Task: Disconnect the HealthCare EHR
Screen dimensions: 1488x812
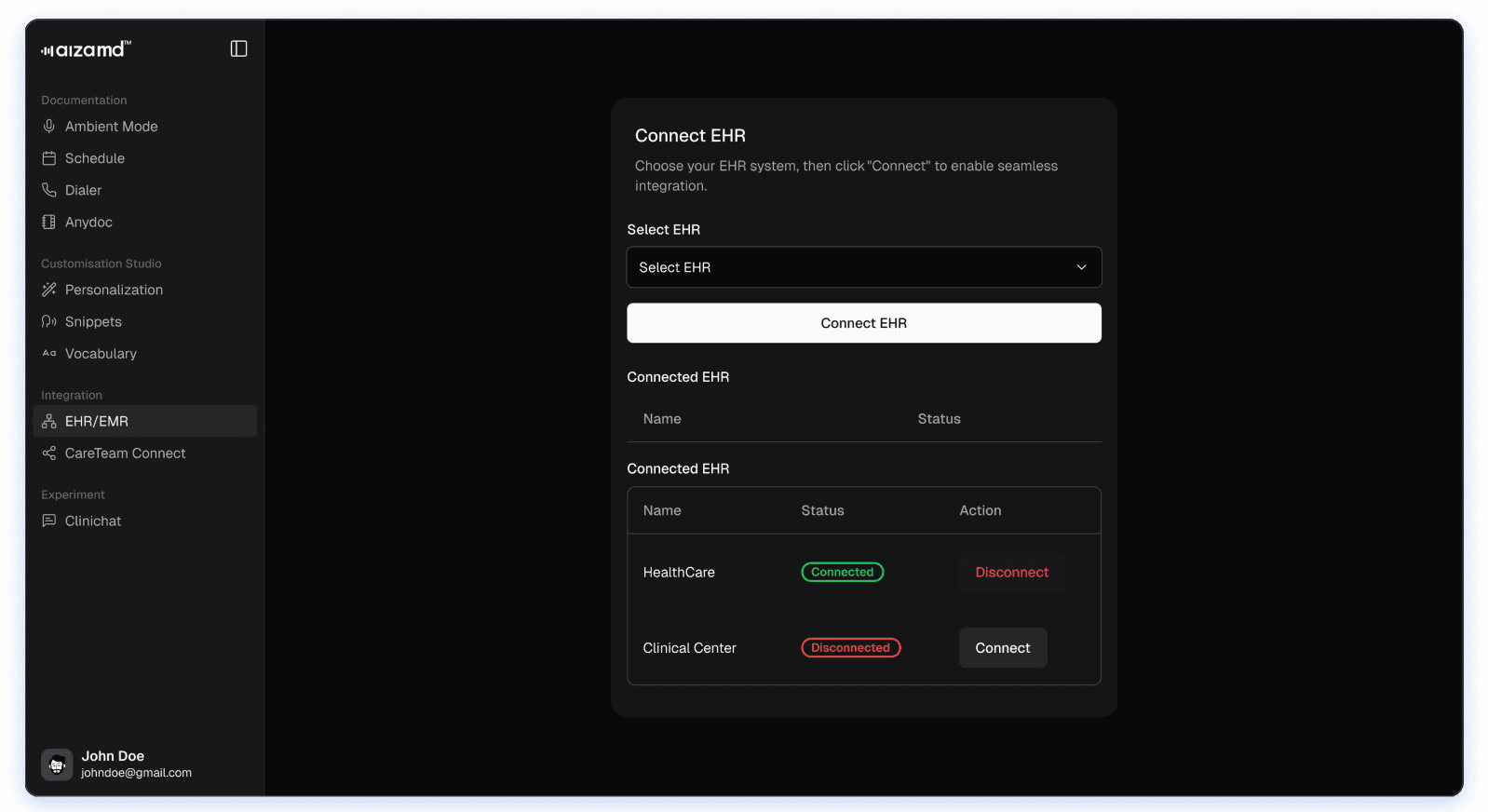Action: [1011, 573]
